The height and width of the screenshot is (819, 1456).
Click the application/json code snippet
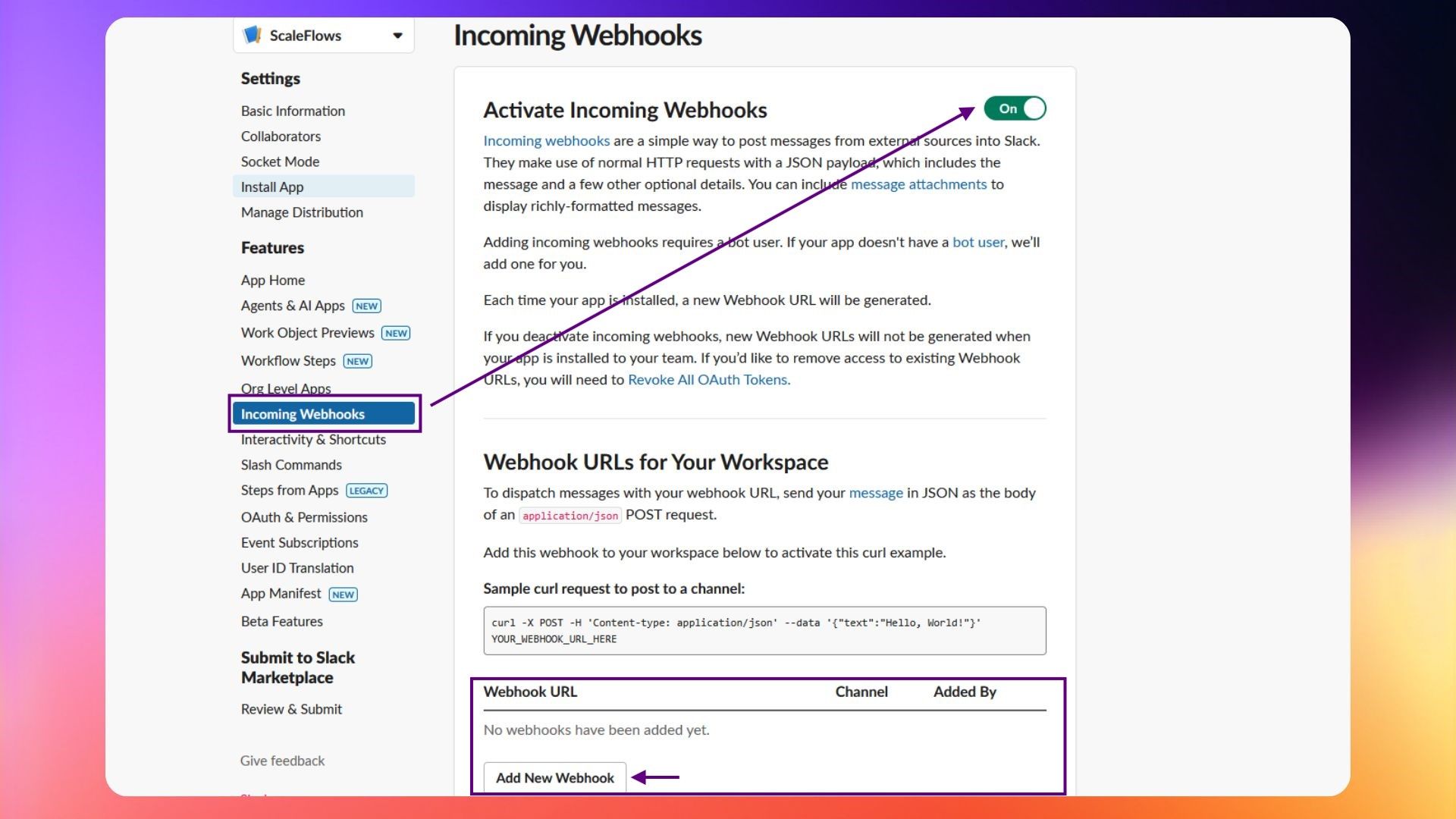click(x=570, y=516)
